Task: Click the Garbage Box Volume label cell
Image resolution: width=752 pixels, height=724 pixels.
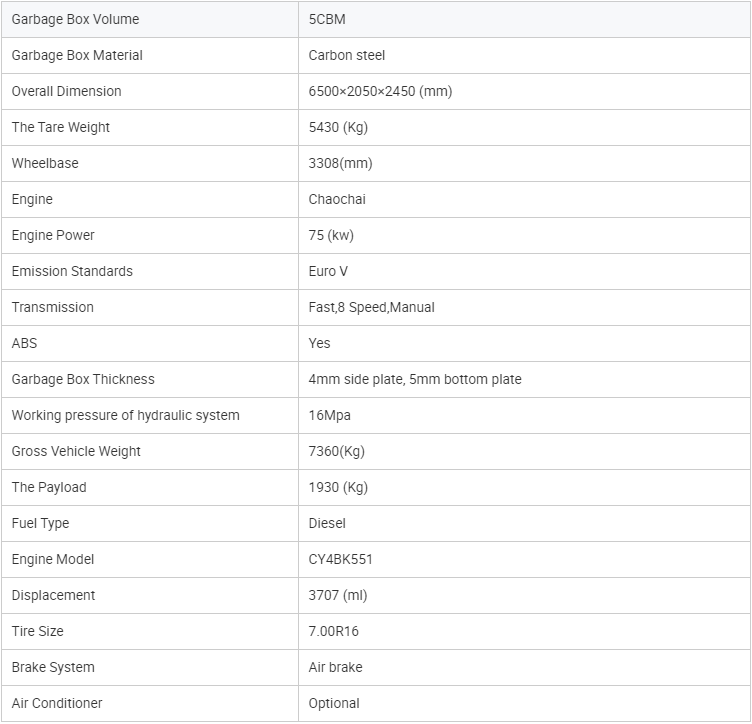Action: [150, 19]
